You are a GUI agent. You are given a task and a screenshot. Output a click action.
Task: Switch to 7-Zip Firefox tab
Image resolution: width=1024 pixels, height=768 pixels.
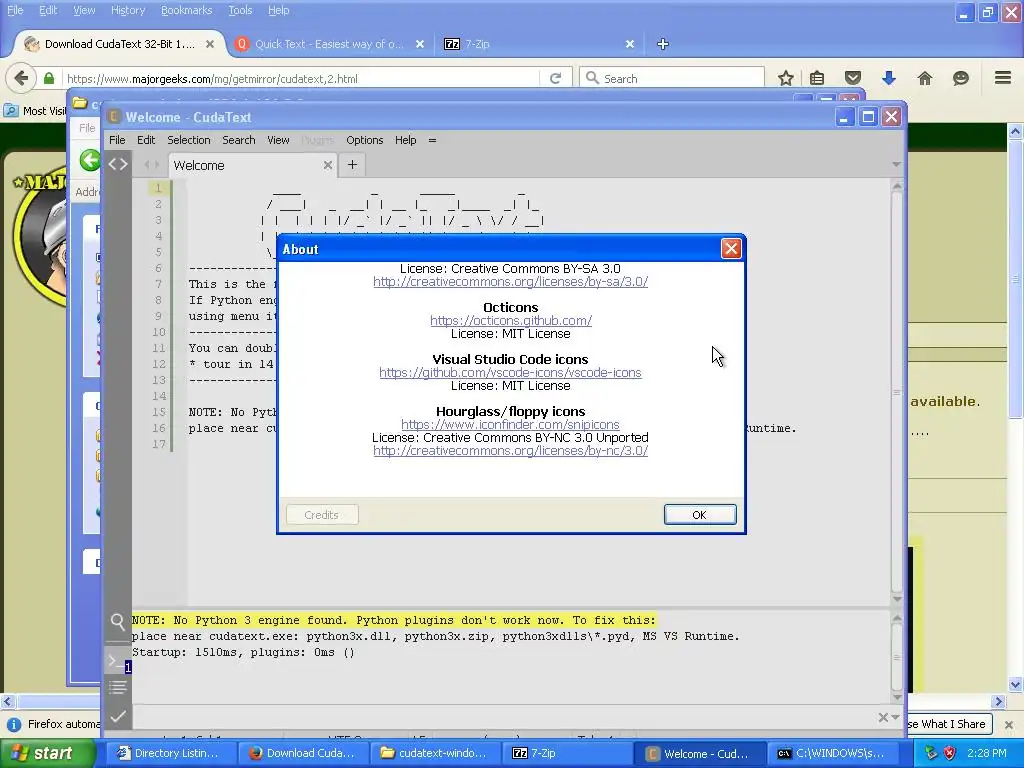click(539, 44)
